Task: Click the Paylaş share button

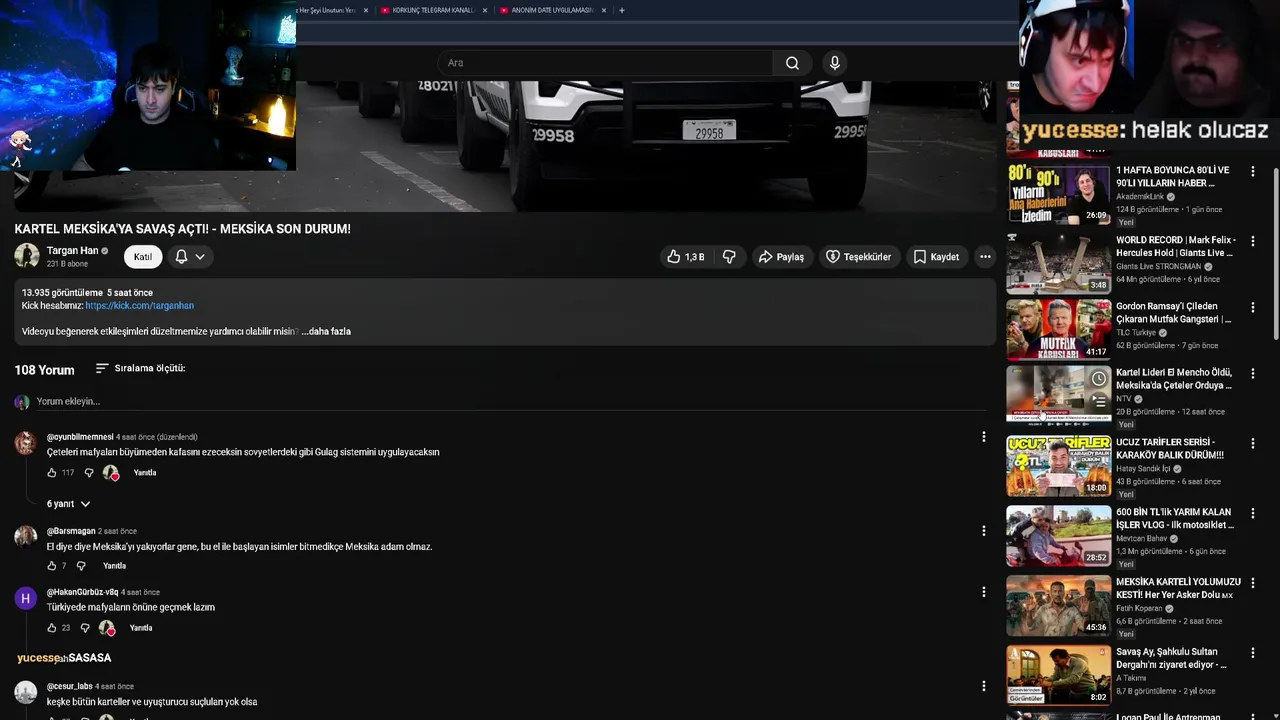Action: coord(781,257)
